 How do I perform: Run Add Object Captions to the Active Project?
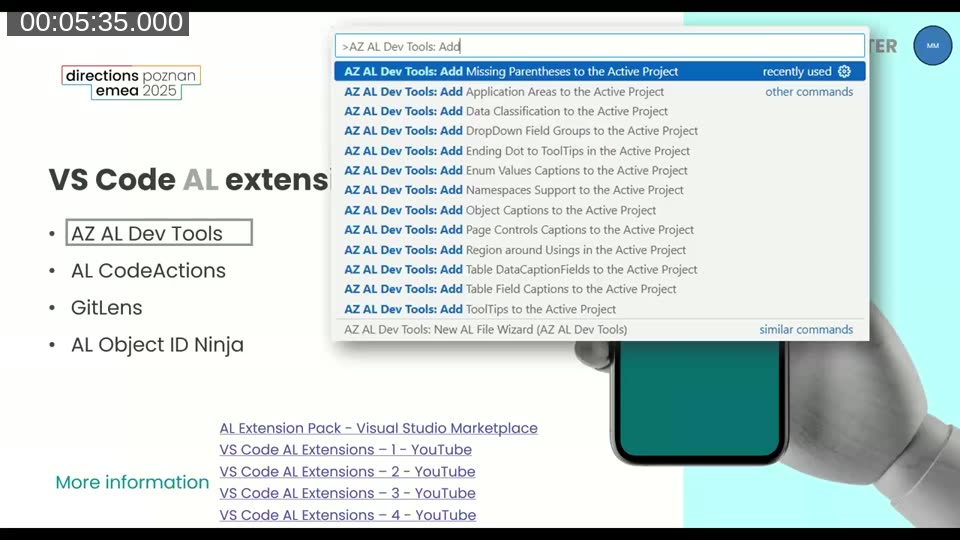click(600, 210)
